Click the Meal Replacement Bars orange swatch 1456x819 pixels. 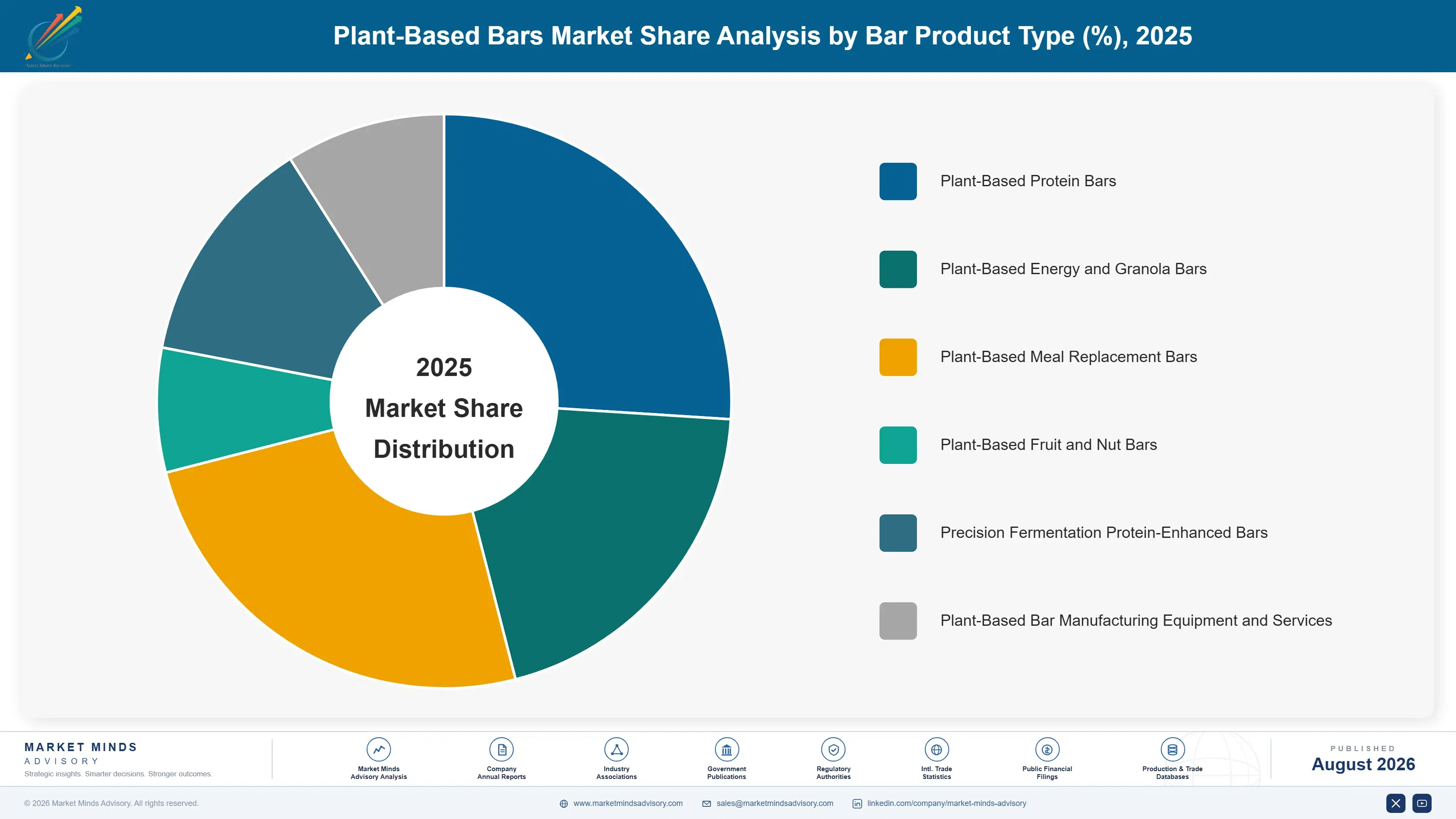coord(898,357)
